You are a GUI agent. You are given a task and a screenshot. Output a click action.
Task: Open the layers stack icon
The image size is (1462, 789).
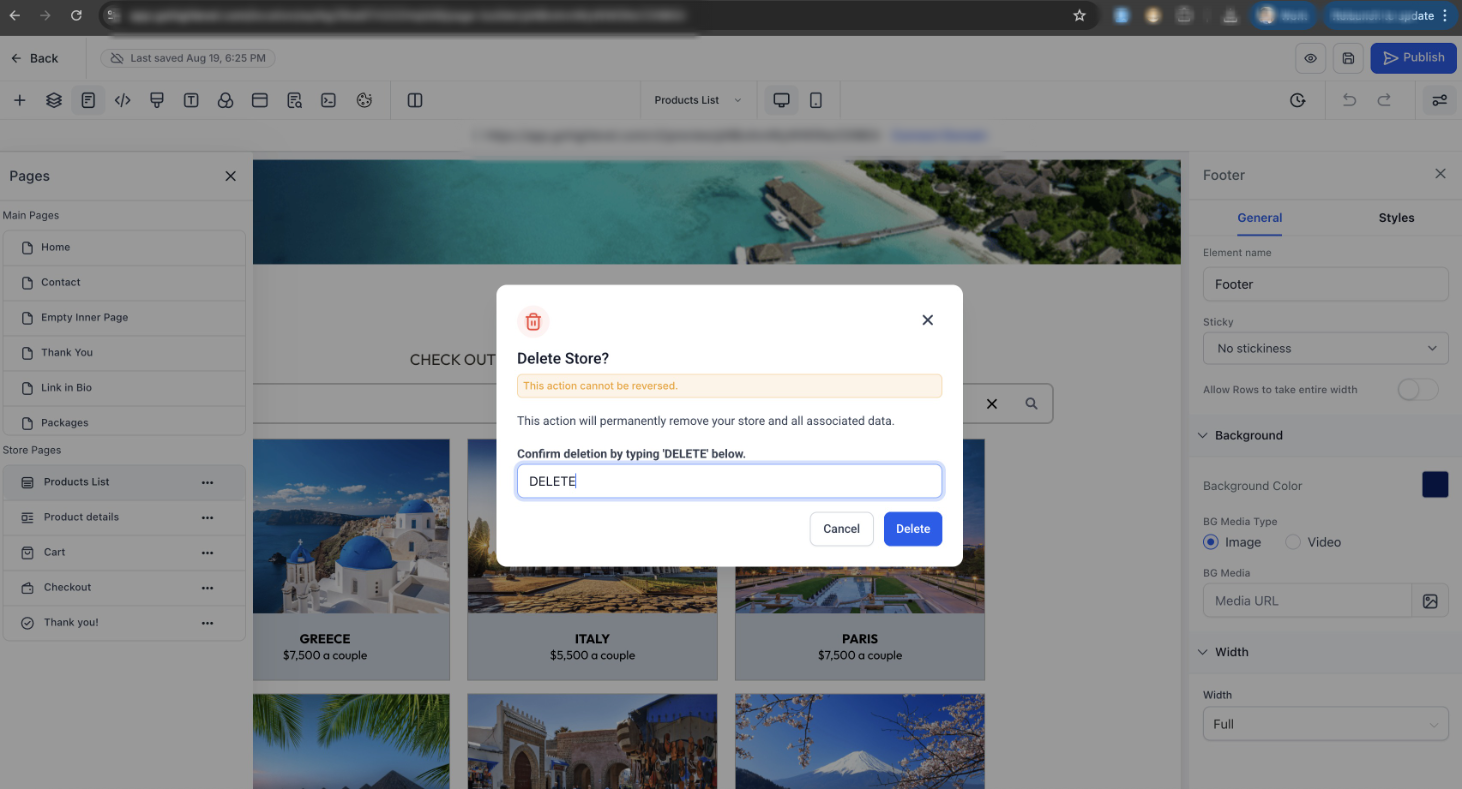pos(54,100)
